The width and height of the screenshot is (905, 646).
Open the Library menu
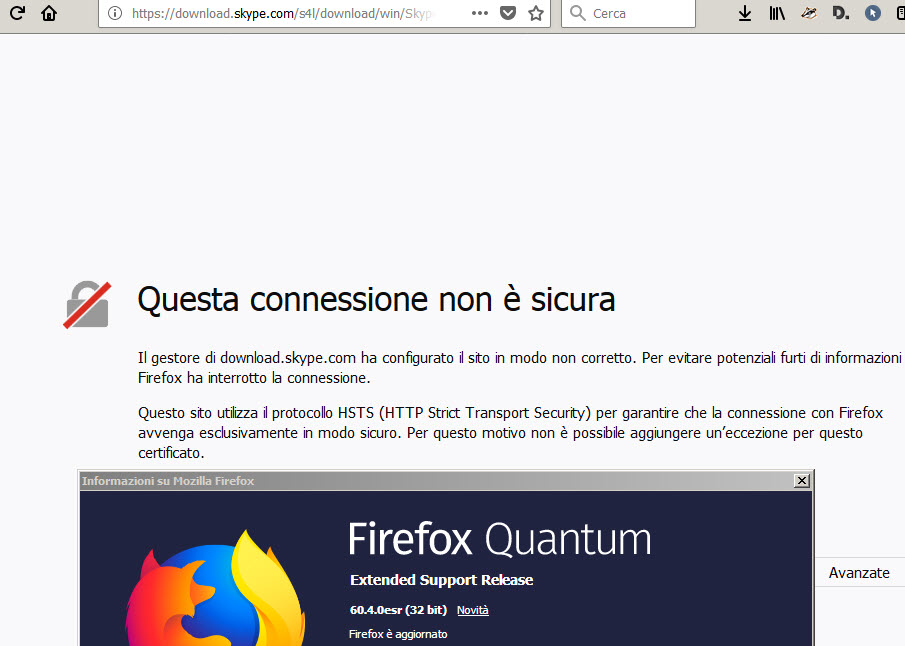coord(777,13)
